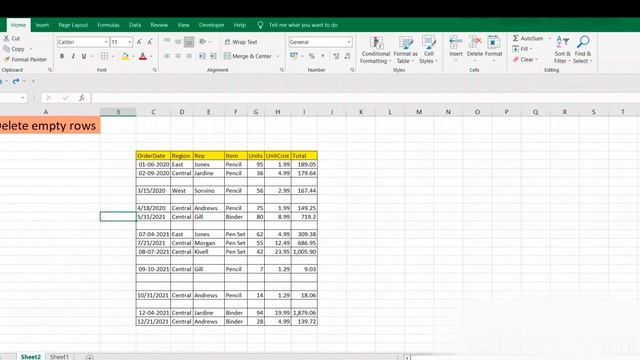The height and width of the screenshot is (360, 640).
Task: Apply the Fill Color bucket
Action: pyautogui.click(x=125, y=56)
